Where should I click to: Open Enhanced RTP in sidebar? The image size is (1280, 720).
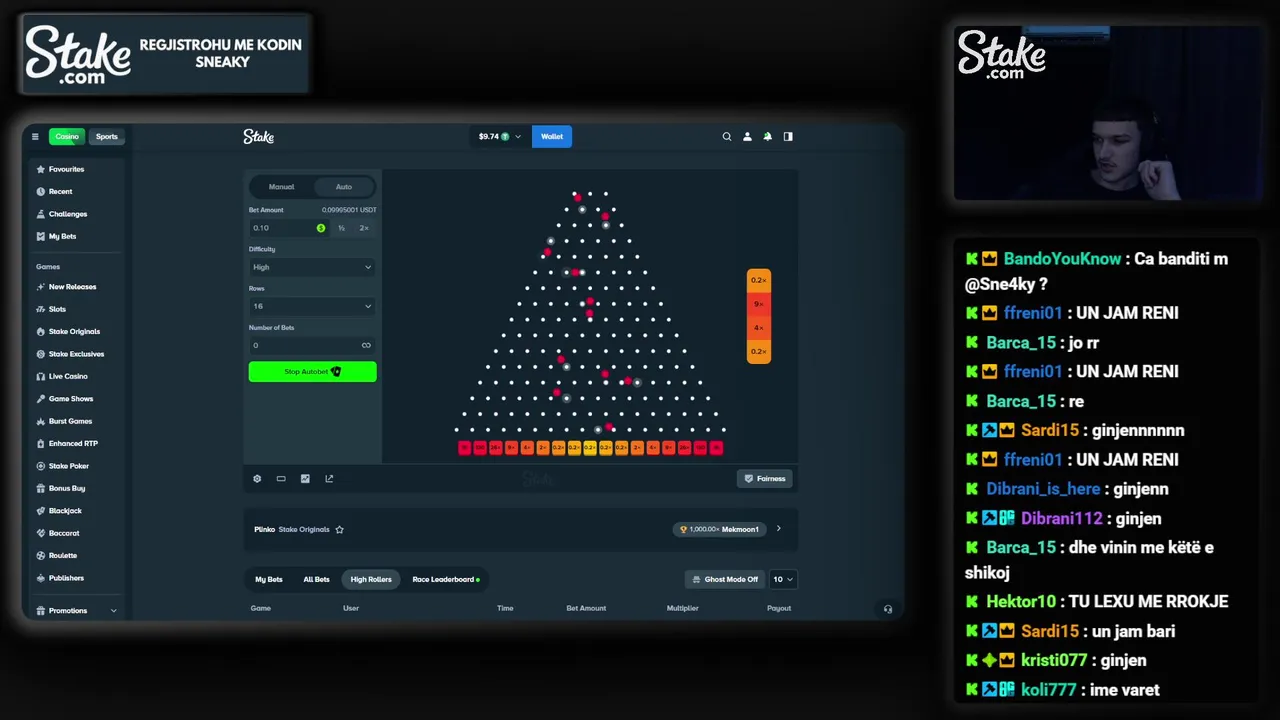[73, 443]
